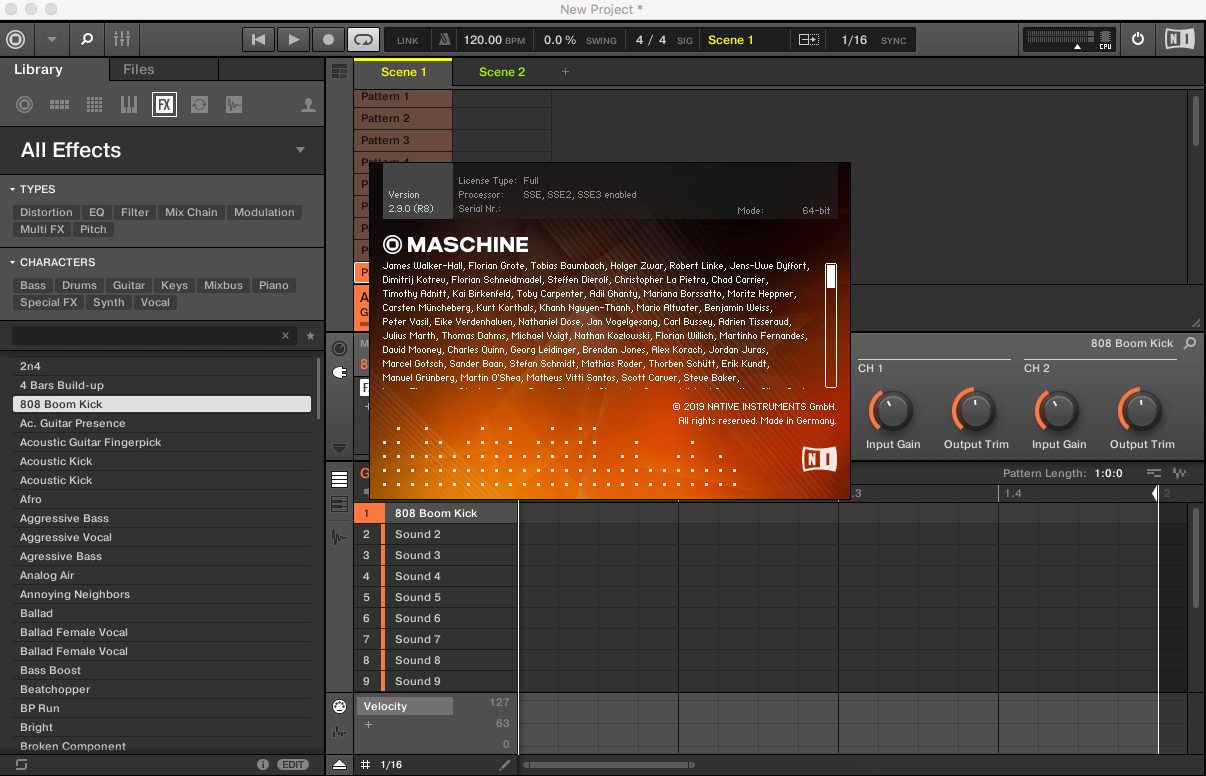The image size is (1206, 776).
Task: Toggle the browser magnifier icon in header
Action: point(87,40)
